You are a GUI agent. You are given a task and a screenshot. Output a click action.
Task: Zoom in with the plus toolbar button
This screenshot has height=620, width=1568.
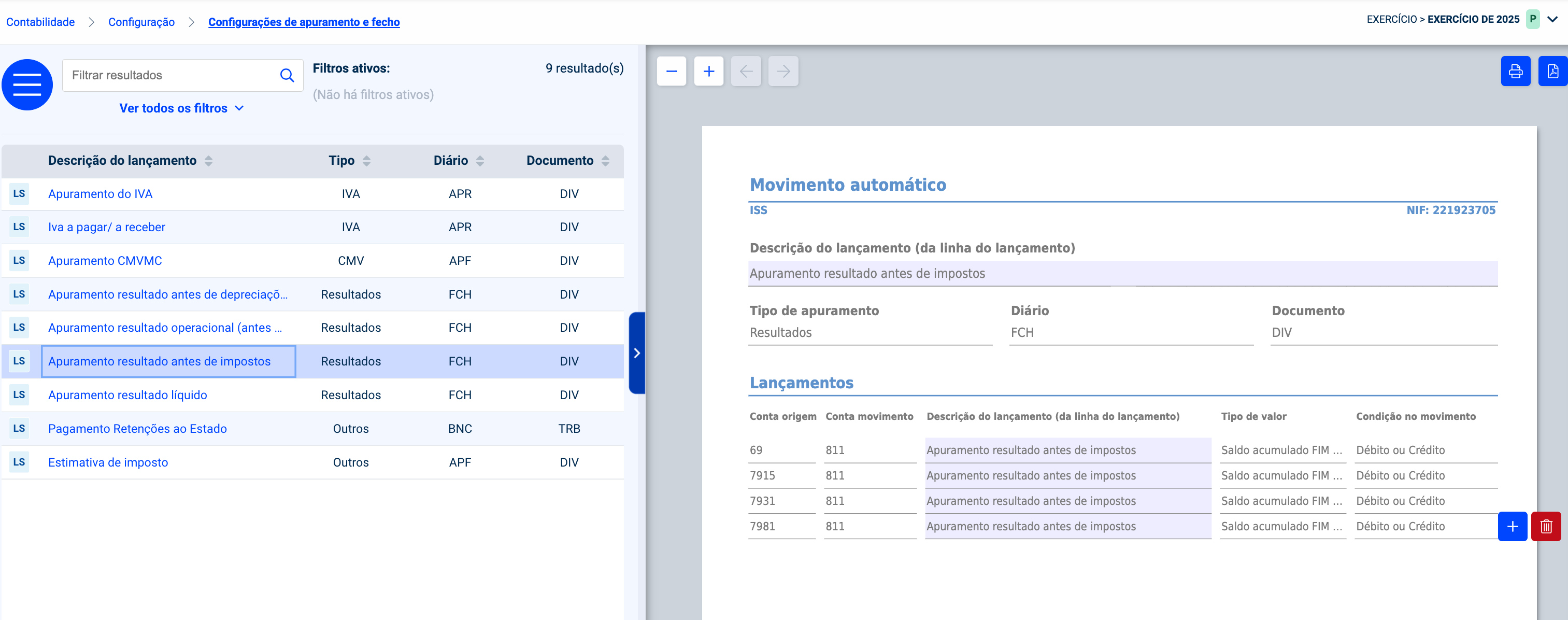click(708, 72)
